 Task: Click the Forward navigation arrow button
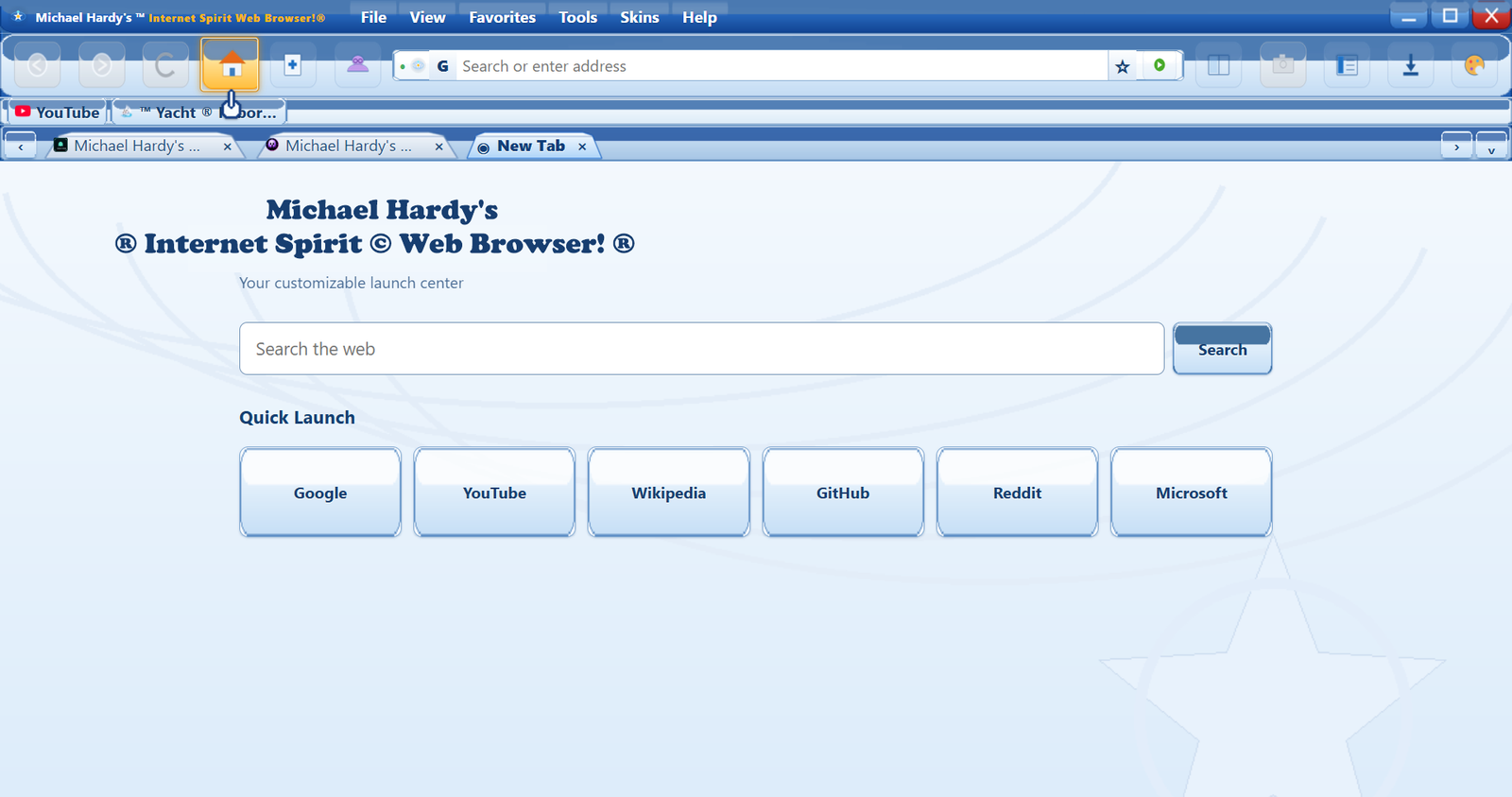(x=102, y=65)
